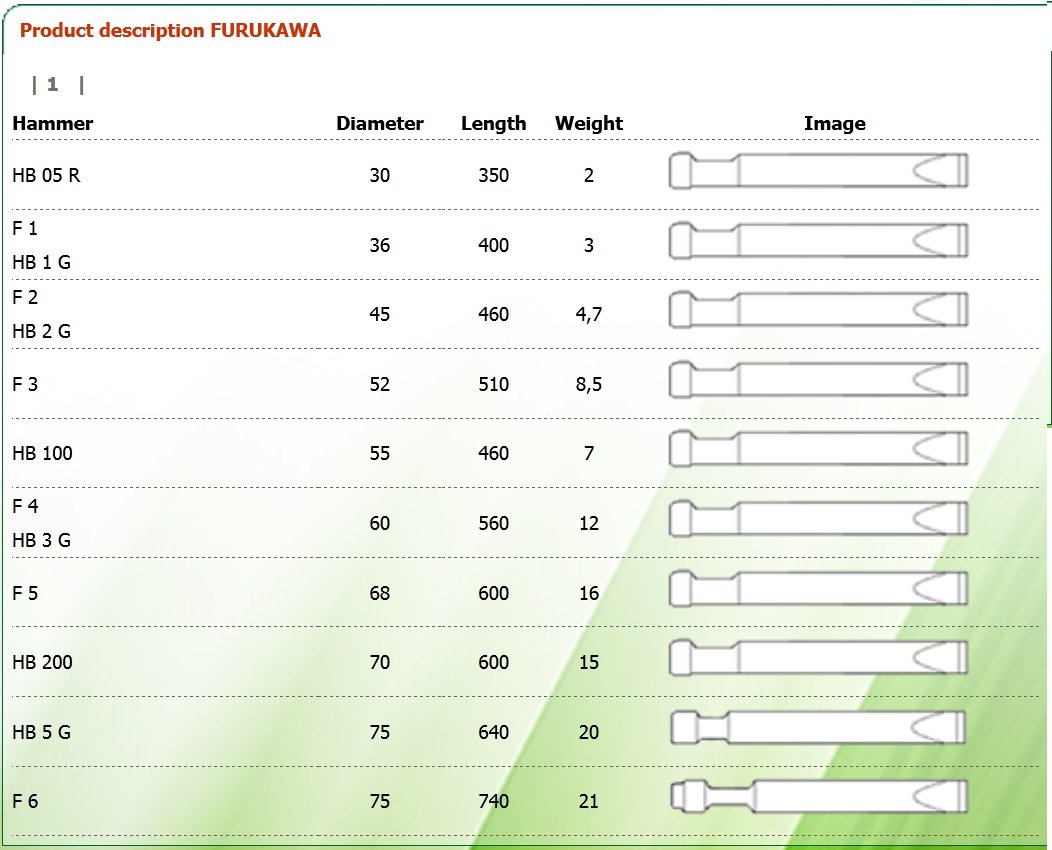The width and height of the screenshot is (1052, 850).
Task: Sort by the Length column header
Action: [x=493, y=123]
